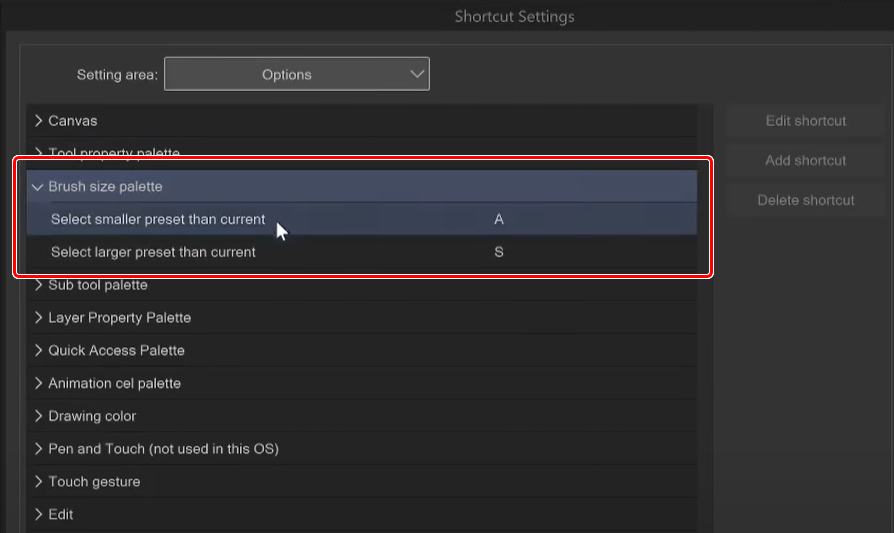Screen dimensions: 894x533
Task: Expand the Canvas category
Action: [38, 121]
